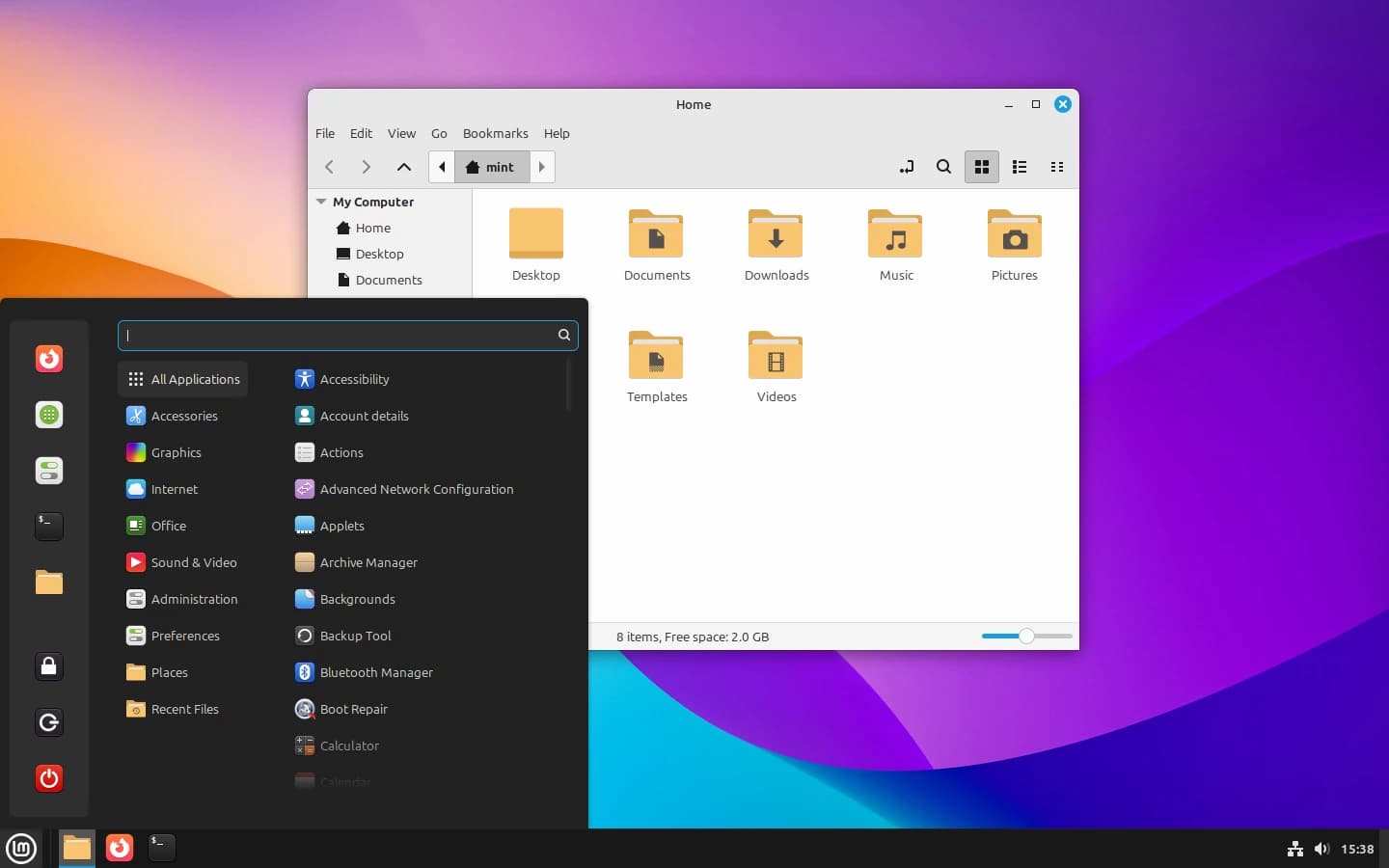Switch to compact view in file manager
1389x868 pixels.
[x=1056, y=167]
